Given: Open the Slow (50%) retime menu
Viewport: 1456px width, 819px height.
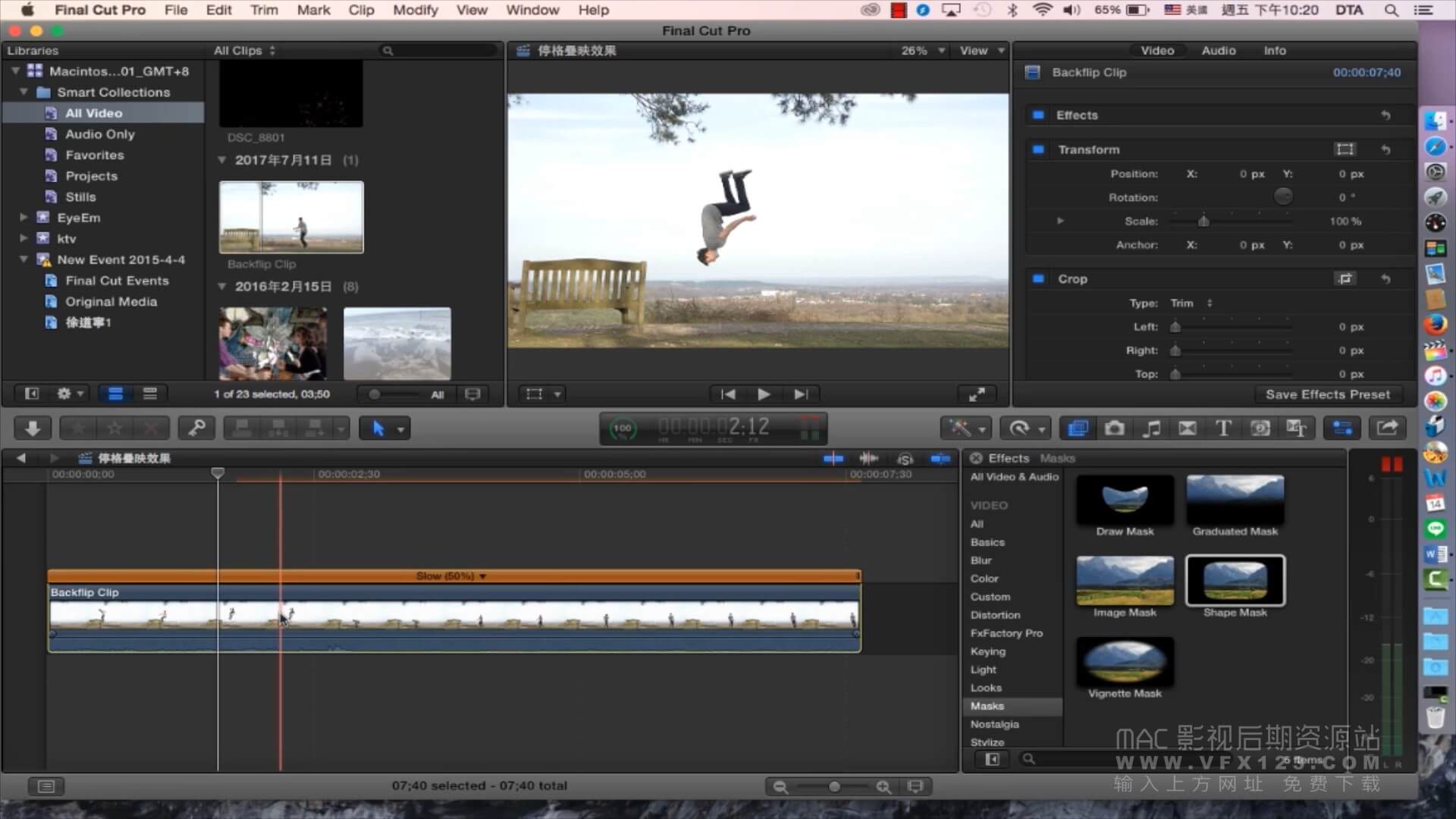Looking at the screenshot, I should [x=451, y=576].
